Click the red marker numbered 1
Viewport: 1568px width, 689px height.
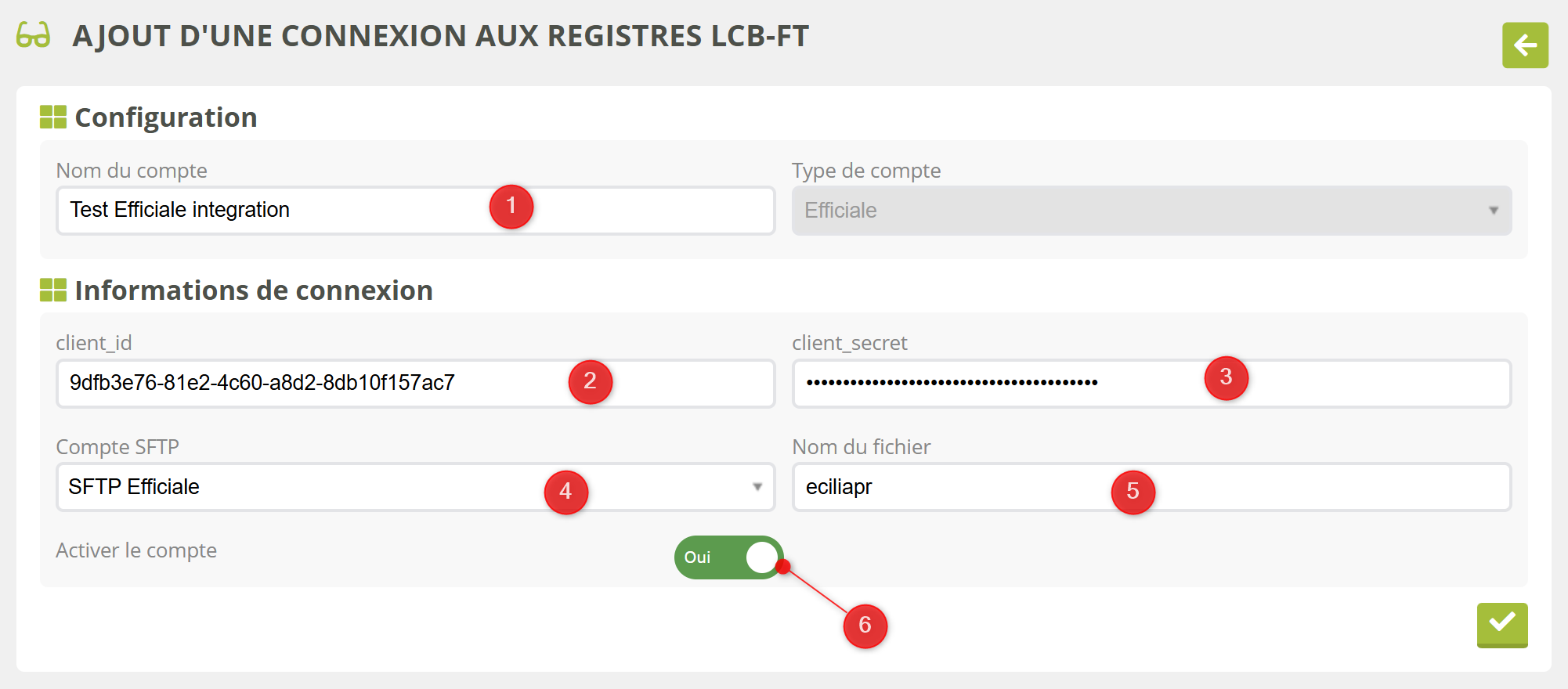(511, 207)
